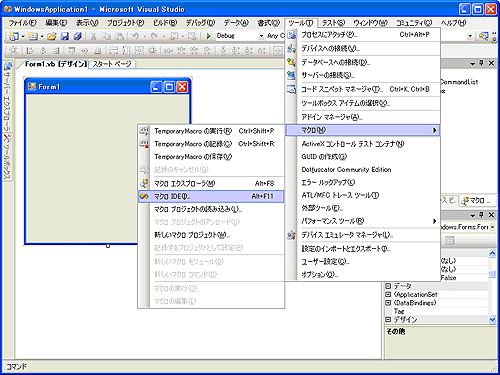Select the Form1.vb [デザイン] tab

click(56, 64)
